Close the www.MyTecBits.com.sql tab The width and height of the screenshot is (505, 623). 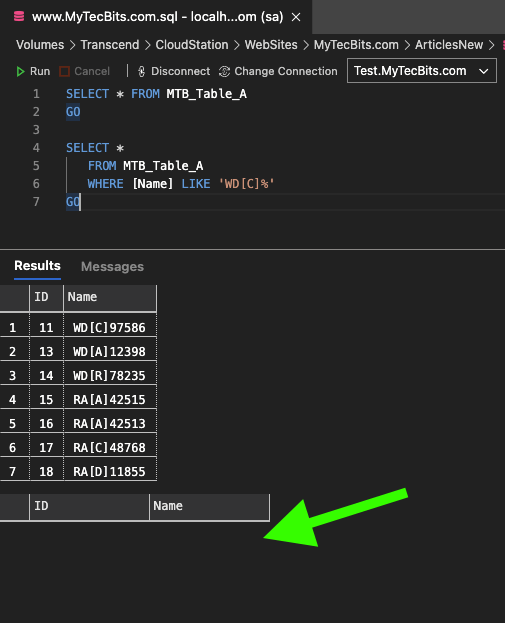point(296,17)
